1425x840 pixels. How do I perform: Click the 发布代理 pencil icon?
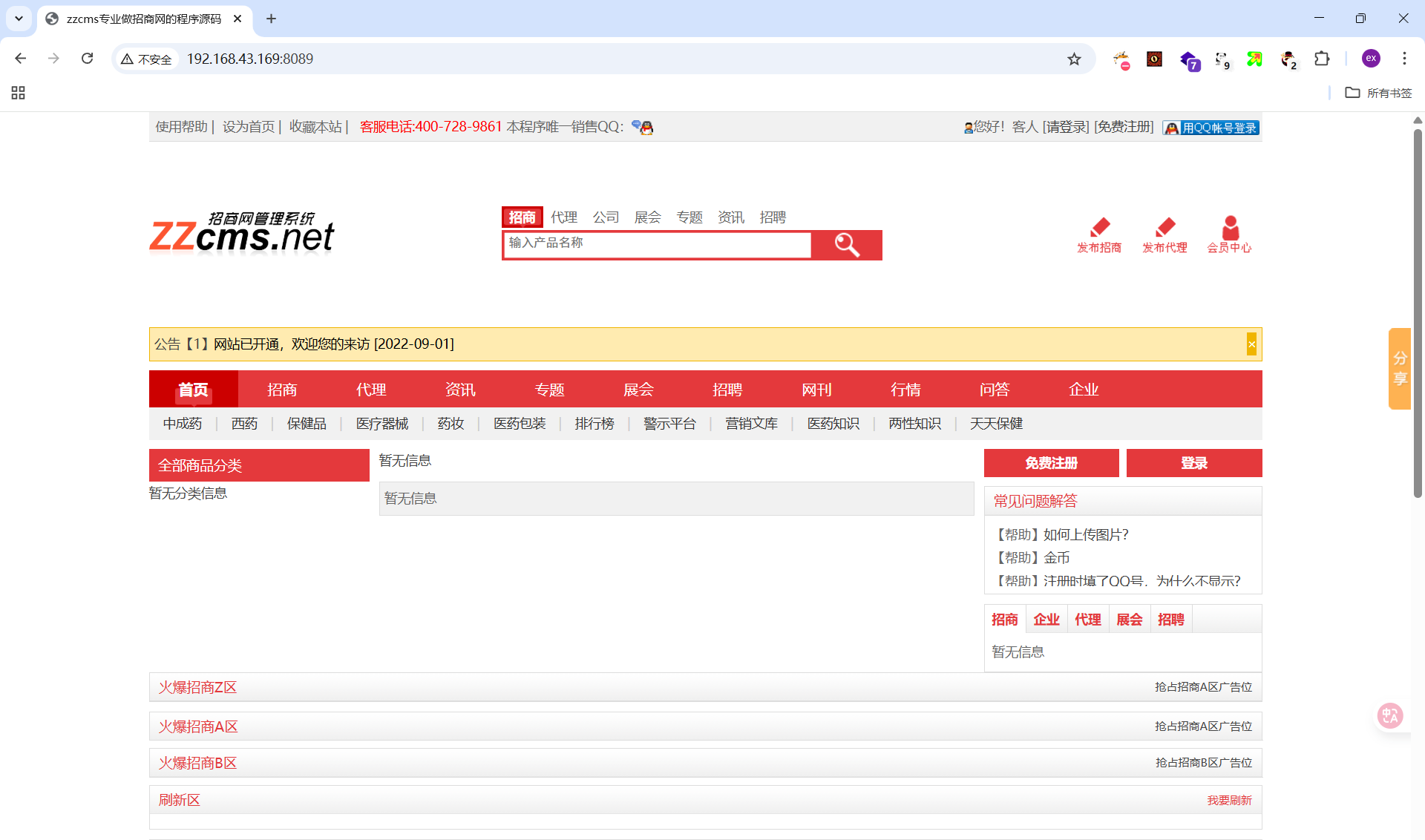[x=1164, y=227]
